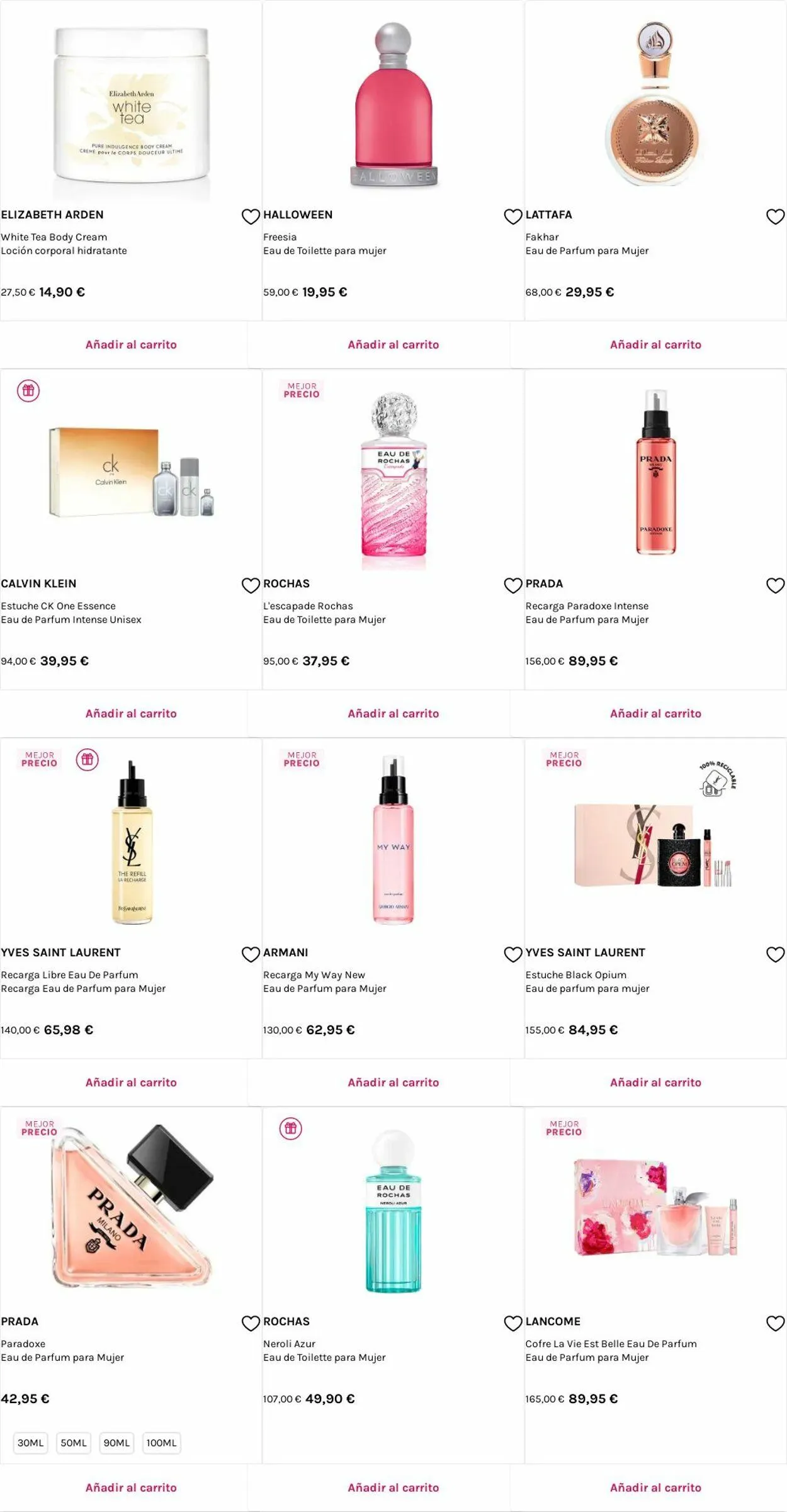Tap the heart icon for Halloween Freesia

(513, 217)
